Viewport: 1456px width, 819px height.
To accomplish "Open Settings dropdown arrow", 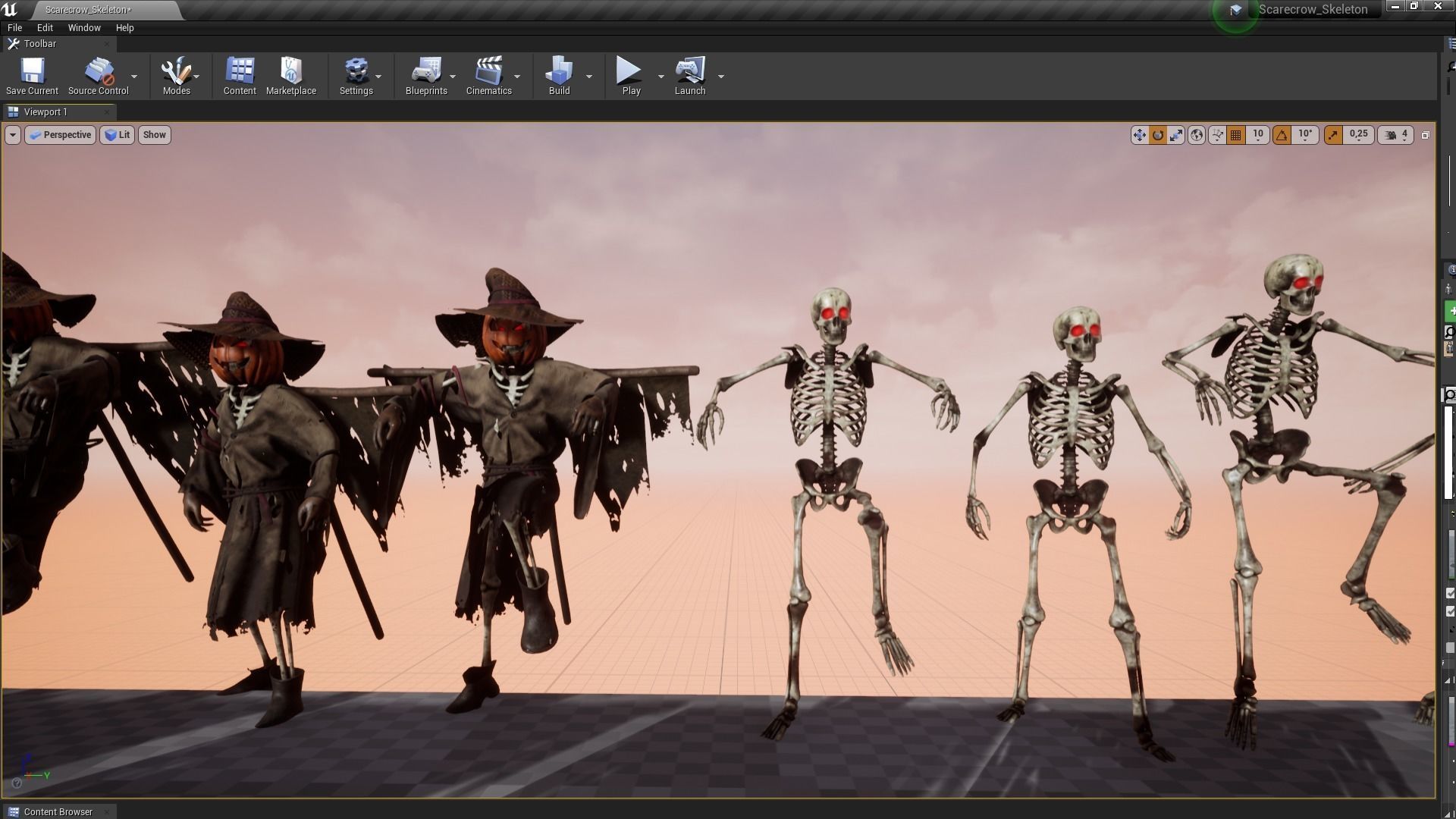I will coord(378,77).
